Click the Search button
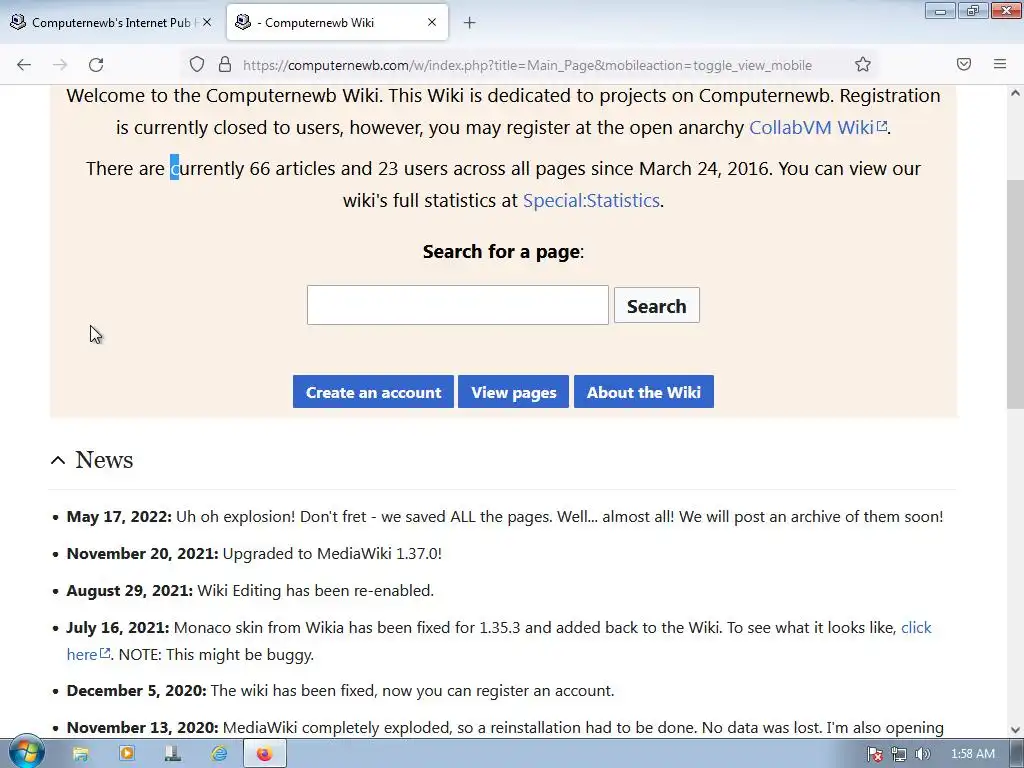The image size is (1024, 768). pos(656,306)
